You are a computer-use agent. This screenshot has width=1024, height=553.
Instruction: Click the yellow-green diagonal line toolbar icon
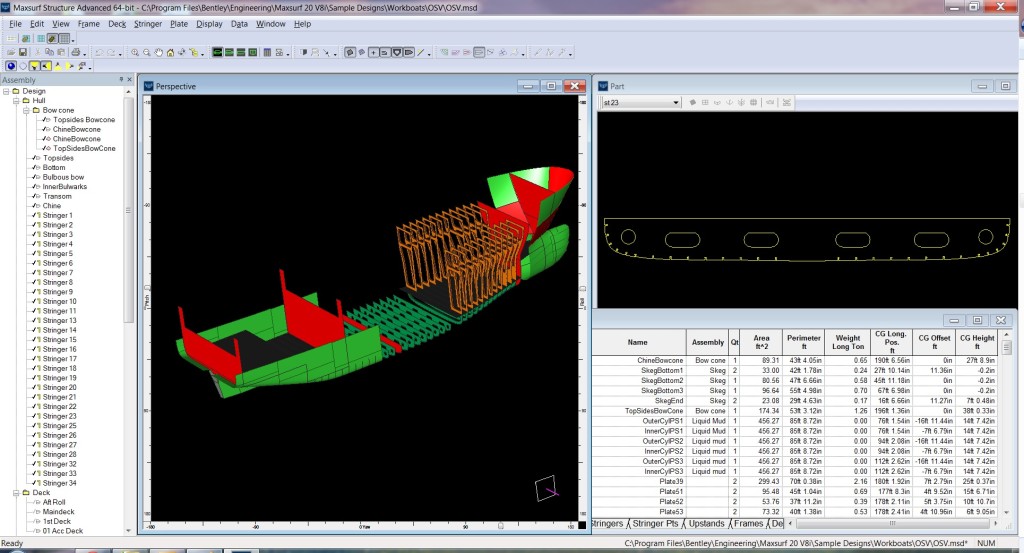click(x=421, y=52)
